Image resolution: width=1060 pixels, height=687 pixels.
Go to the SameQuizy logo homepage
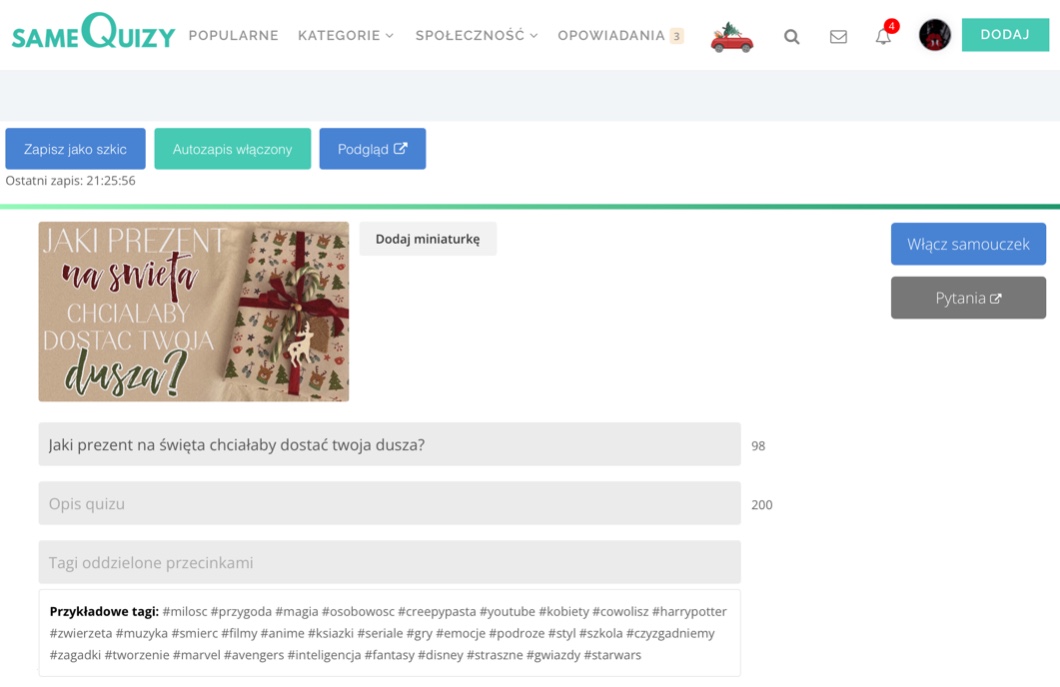click(94, 32)
